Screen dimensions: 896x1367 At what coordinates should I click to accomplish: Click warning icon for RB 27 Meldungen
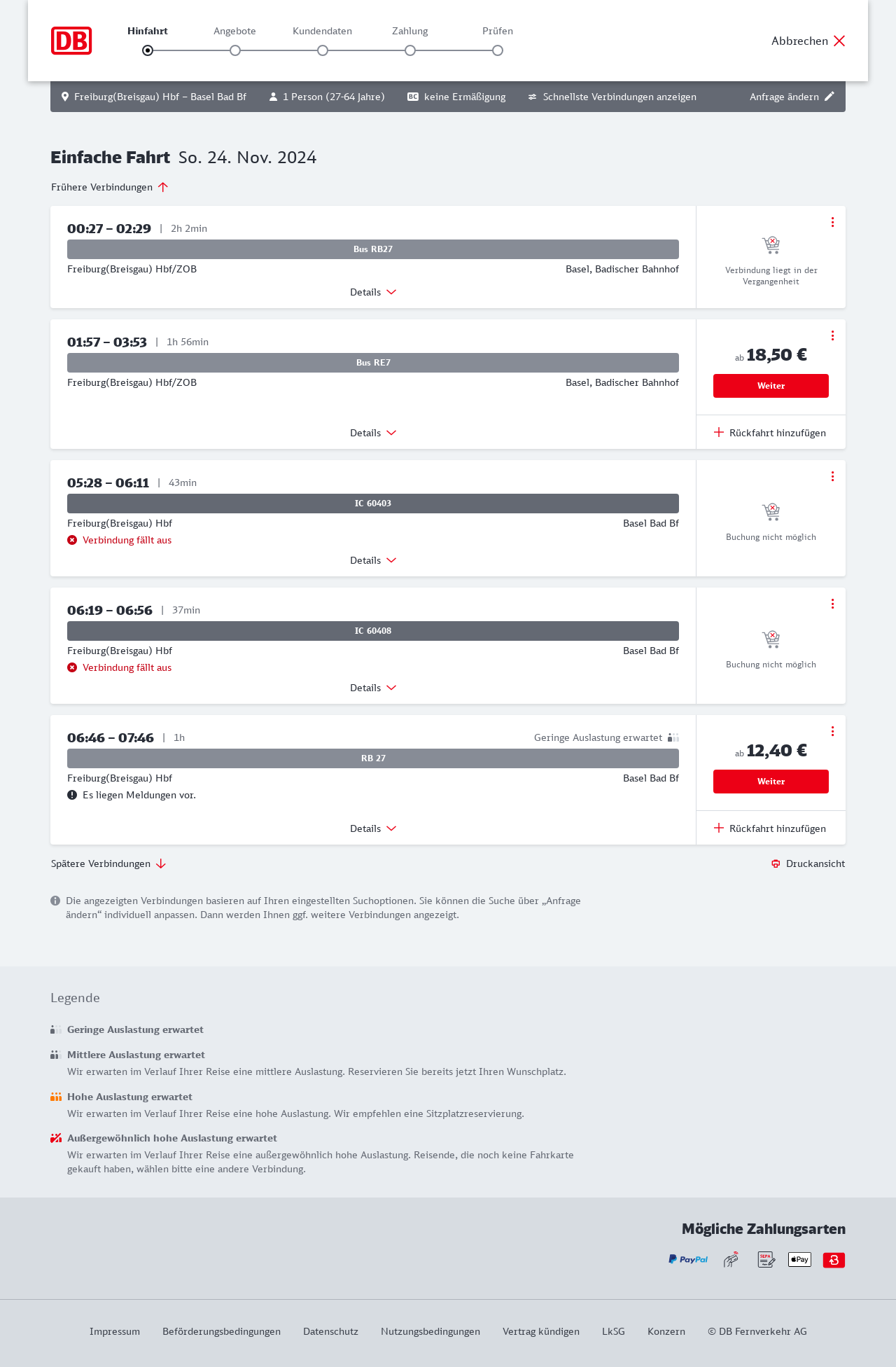coord(72,795)
